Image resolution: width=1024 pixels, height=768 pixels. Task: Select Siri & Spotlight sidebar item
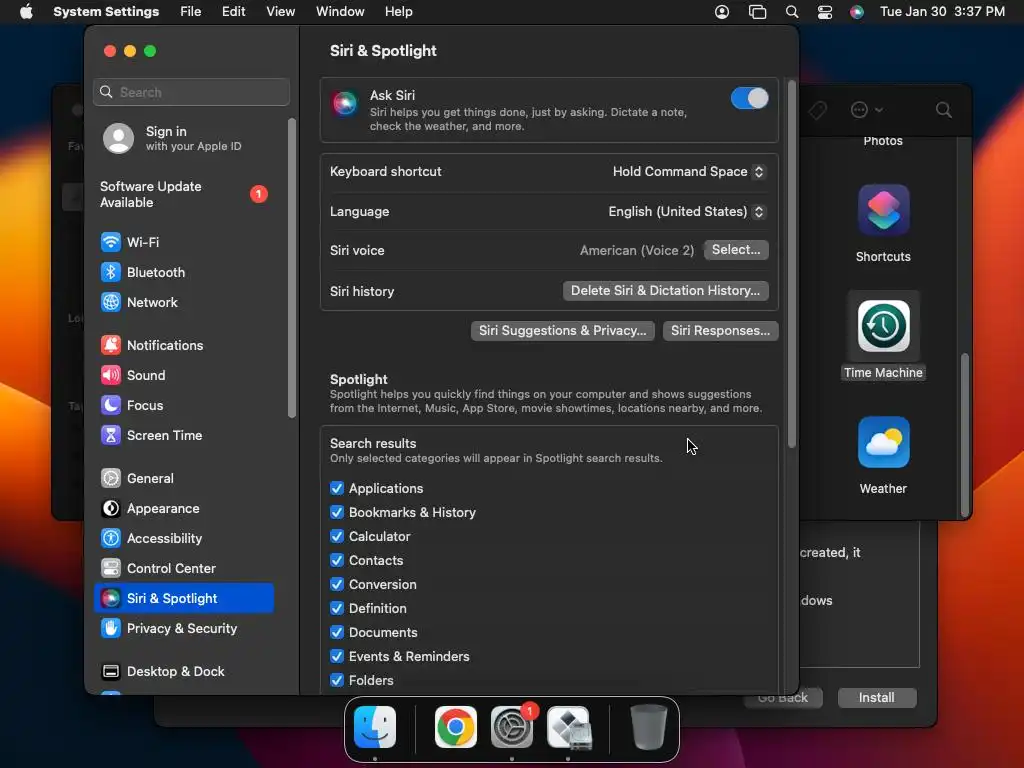pyautogui.click(x=184, y=598)
